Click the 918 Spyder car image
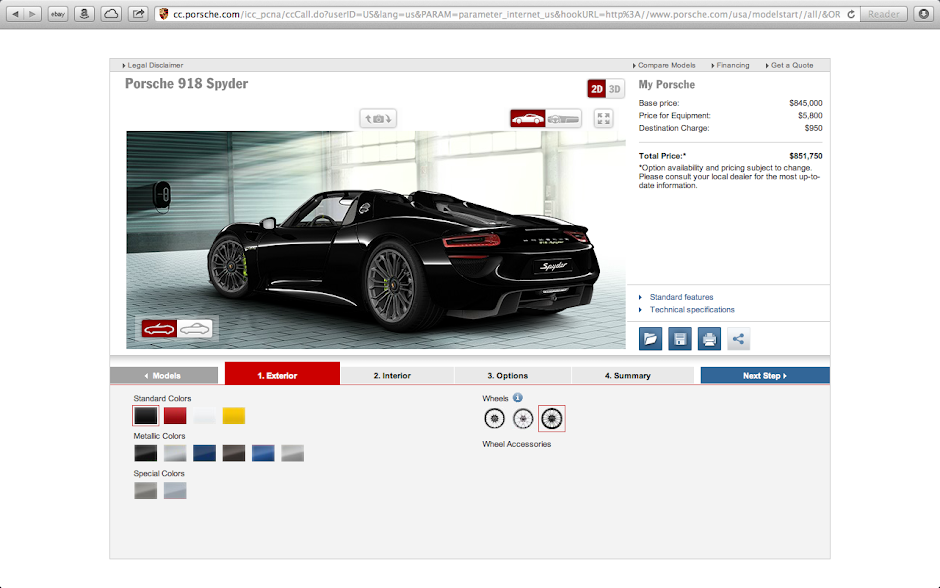940x588 pixels. [376, 240]
